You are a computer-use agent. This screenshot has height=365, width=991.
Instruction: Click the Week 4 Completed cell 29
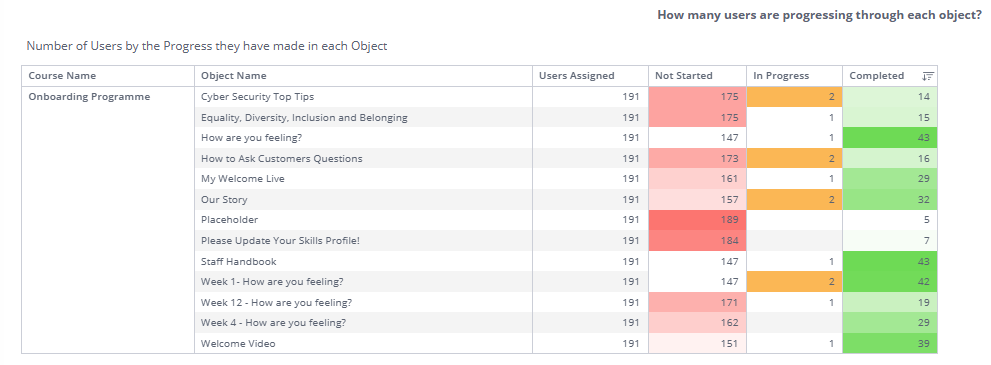click(890, 323)
